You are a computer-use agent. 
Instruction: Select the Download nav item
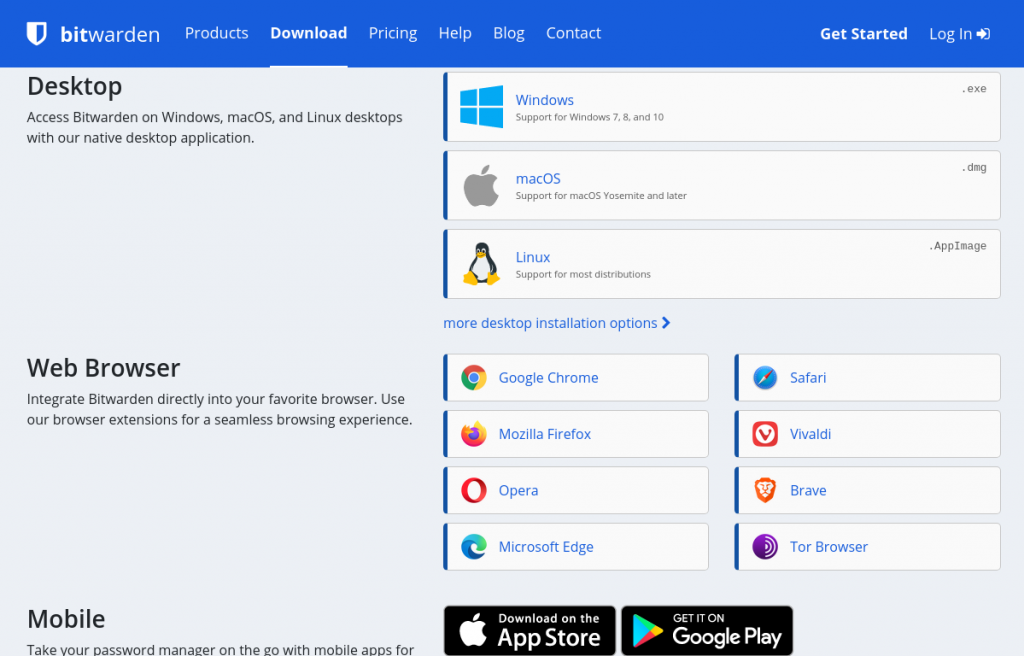[308, 33]
